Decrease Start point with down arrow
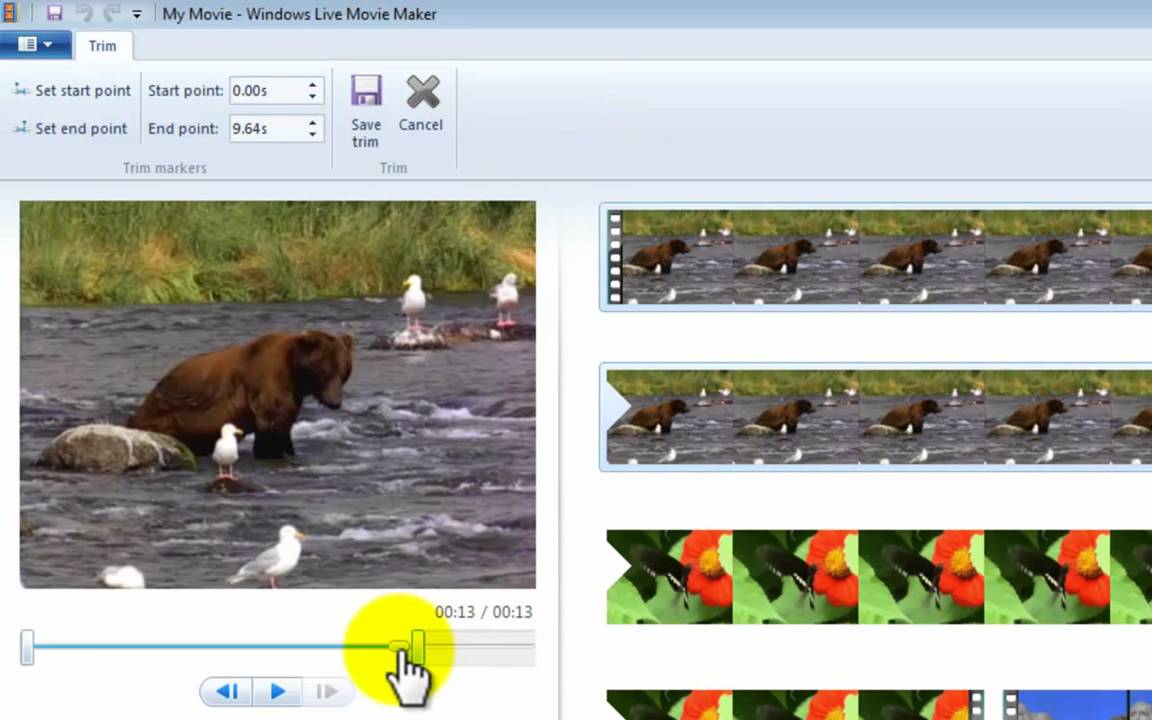The width and height of the screenshot is (1152, 720). [x=313, y=97]
